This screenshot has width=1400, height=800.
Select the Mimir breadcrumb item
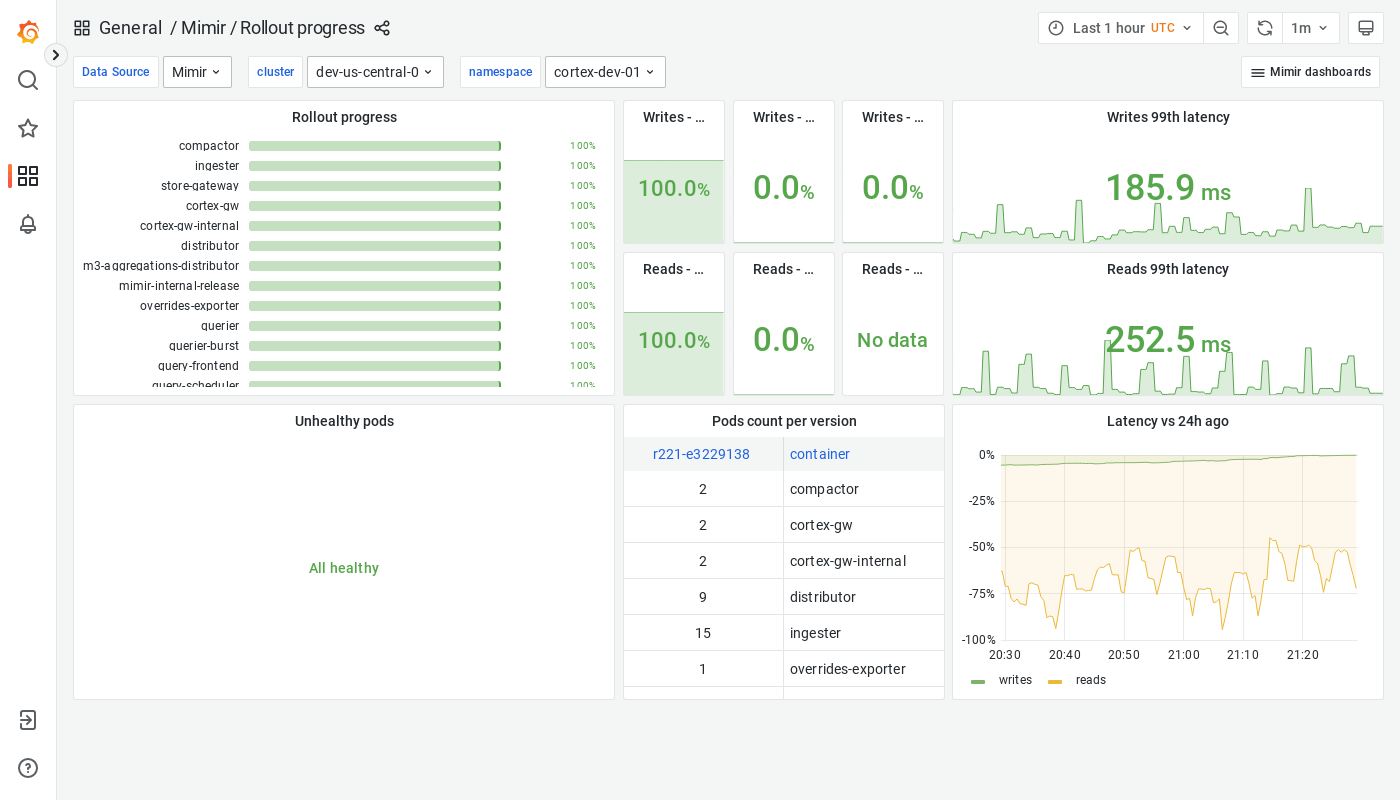[201, 28]
